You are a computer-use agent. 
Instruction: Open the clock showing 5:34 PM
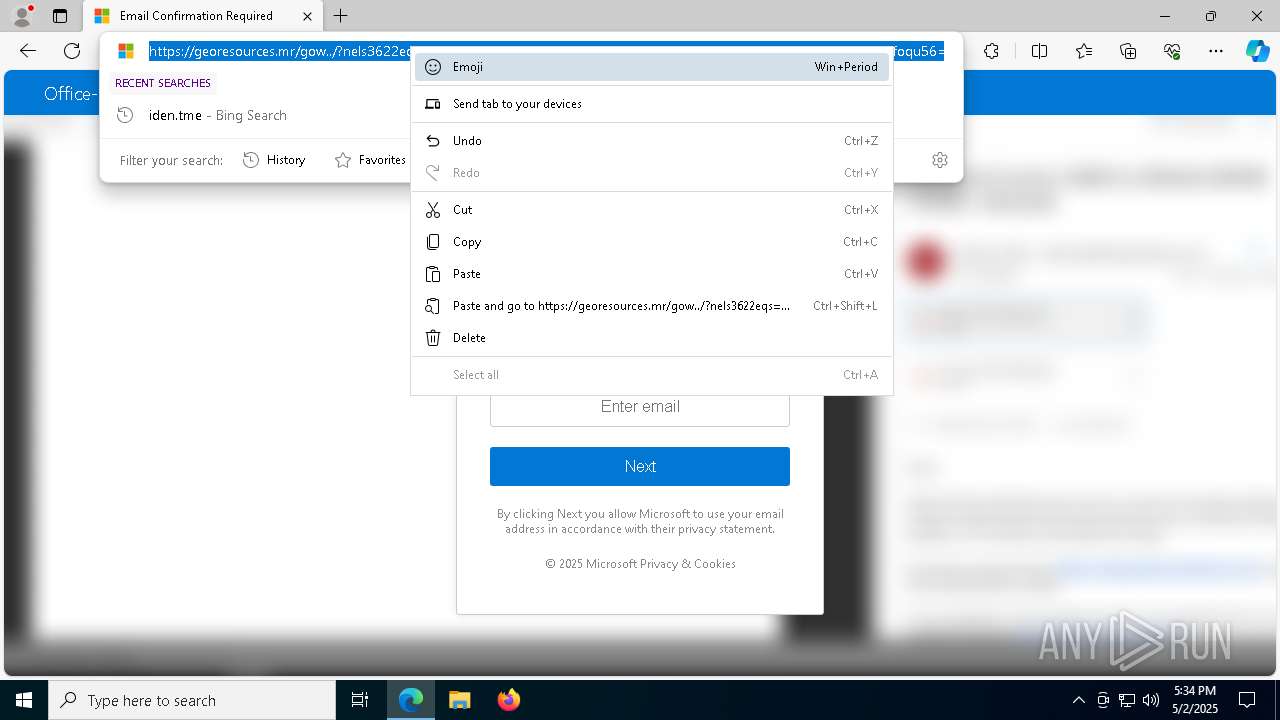[1195, 700]
